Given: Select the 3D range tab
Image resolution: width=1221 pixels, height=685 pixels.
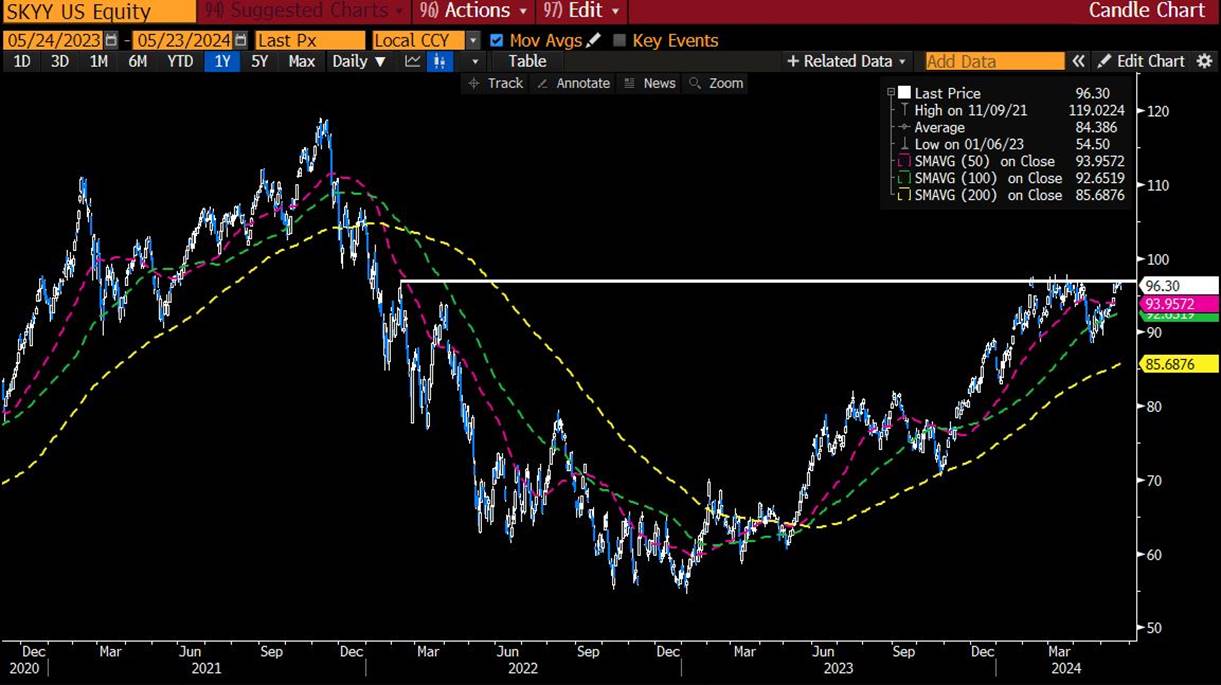Looking at the screenshot, I should coord(60,61).
